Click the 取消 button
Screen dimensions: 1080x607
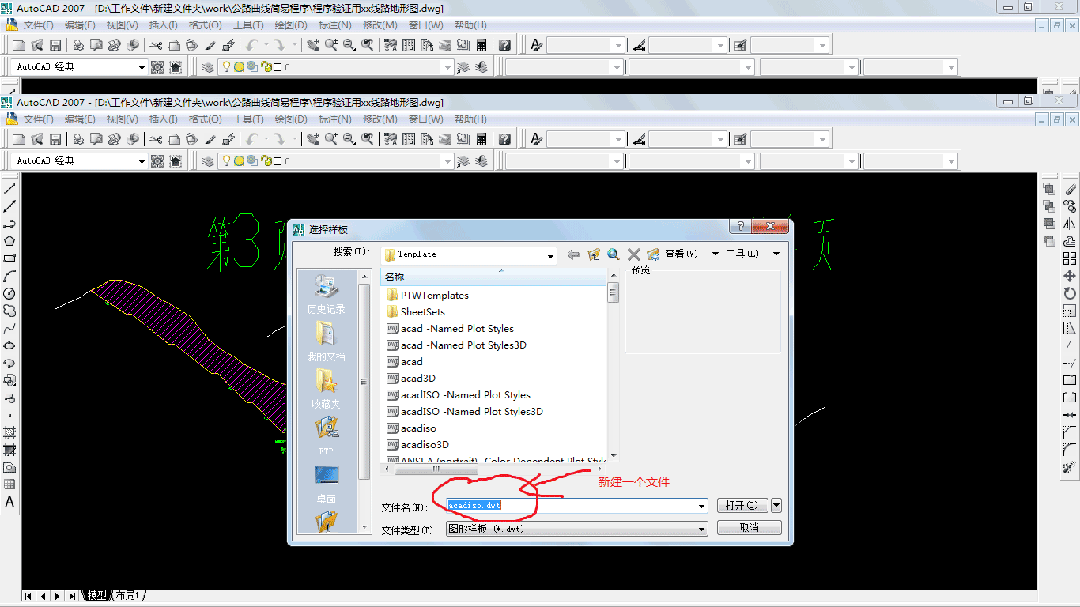click(749, 527)
